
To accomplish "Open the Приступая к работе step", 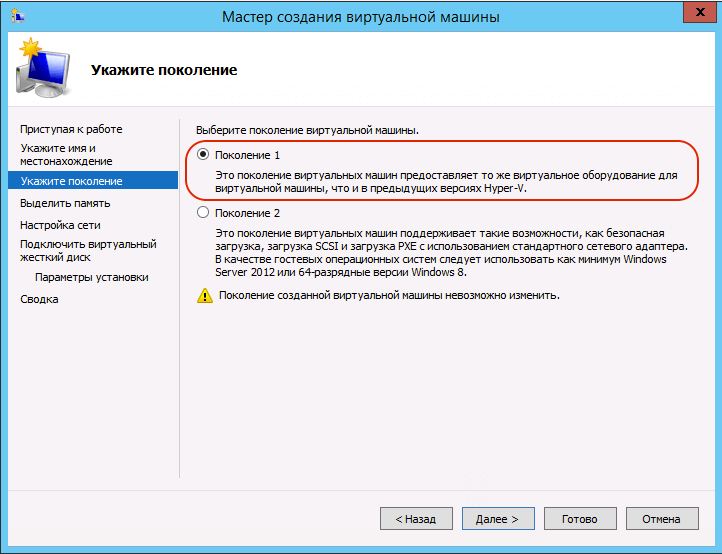I will coord(71,129).
